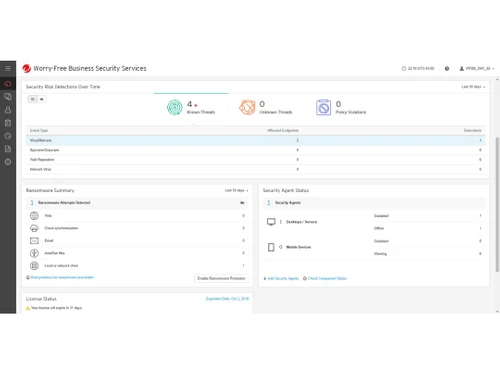Click the AutoRun files USB icon
The height and width of the screenshot is (375, 500).
tap(34, 253)
